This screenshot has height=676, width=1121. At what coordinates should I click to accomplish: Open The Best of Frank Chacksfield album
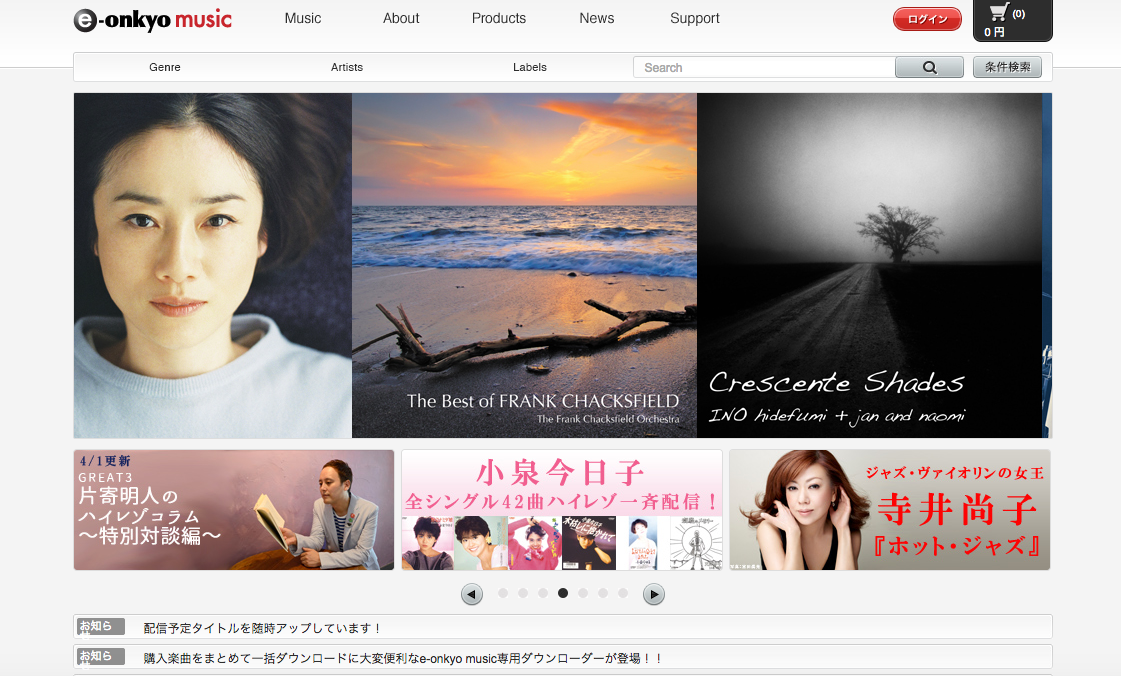(524, 265)
